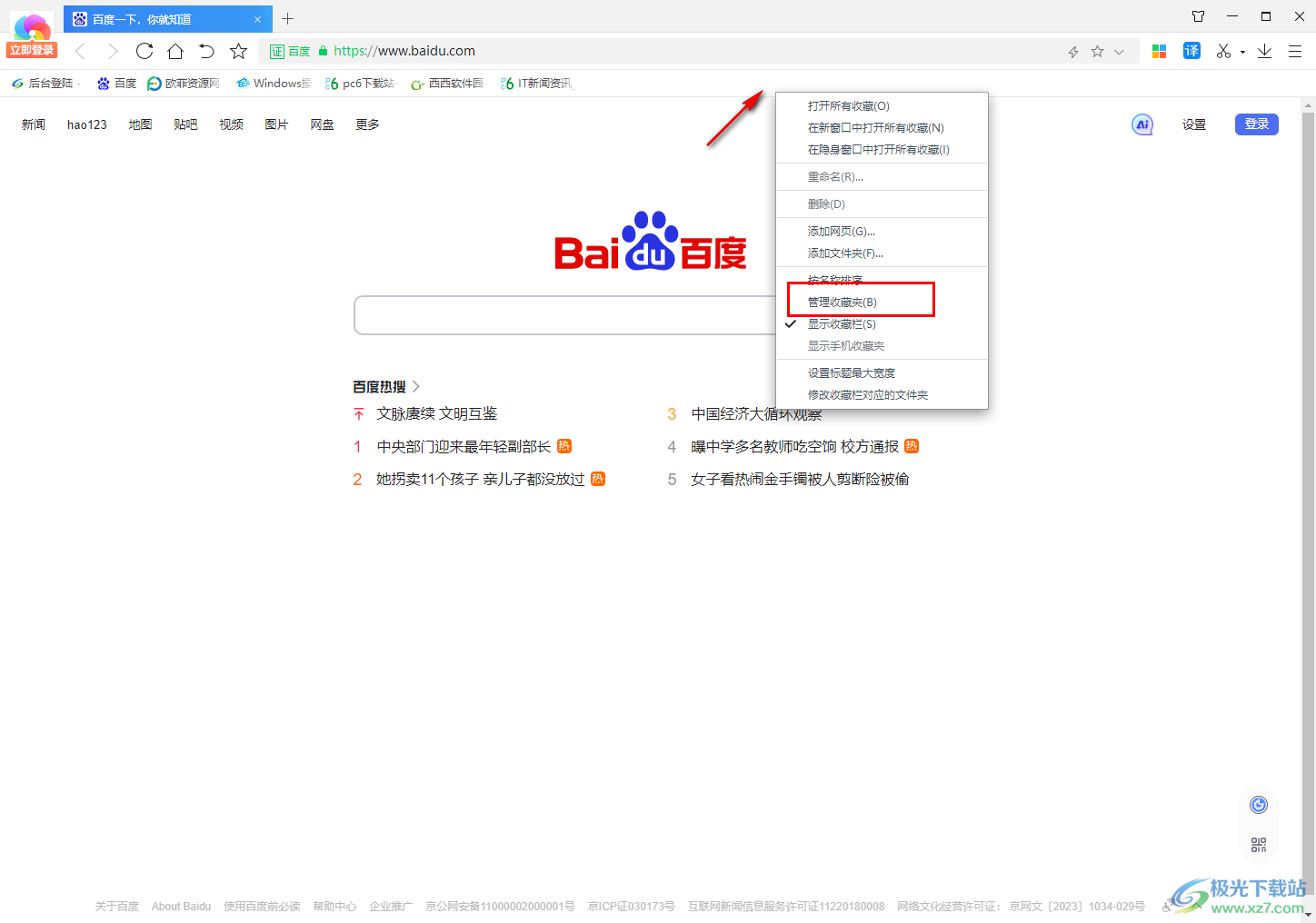This screenshot has height=923, width=1316.
Task: Choose 管理收藏夹(B) from context menu
Action: click(x=882, y=303)
